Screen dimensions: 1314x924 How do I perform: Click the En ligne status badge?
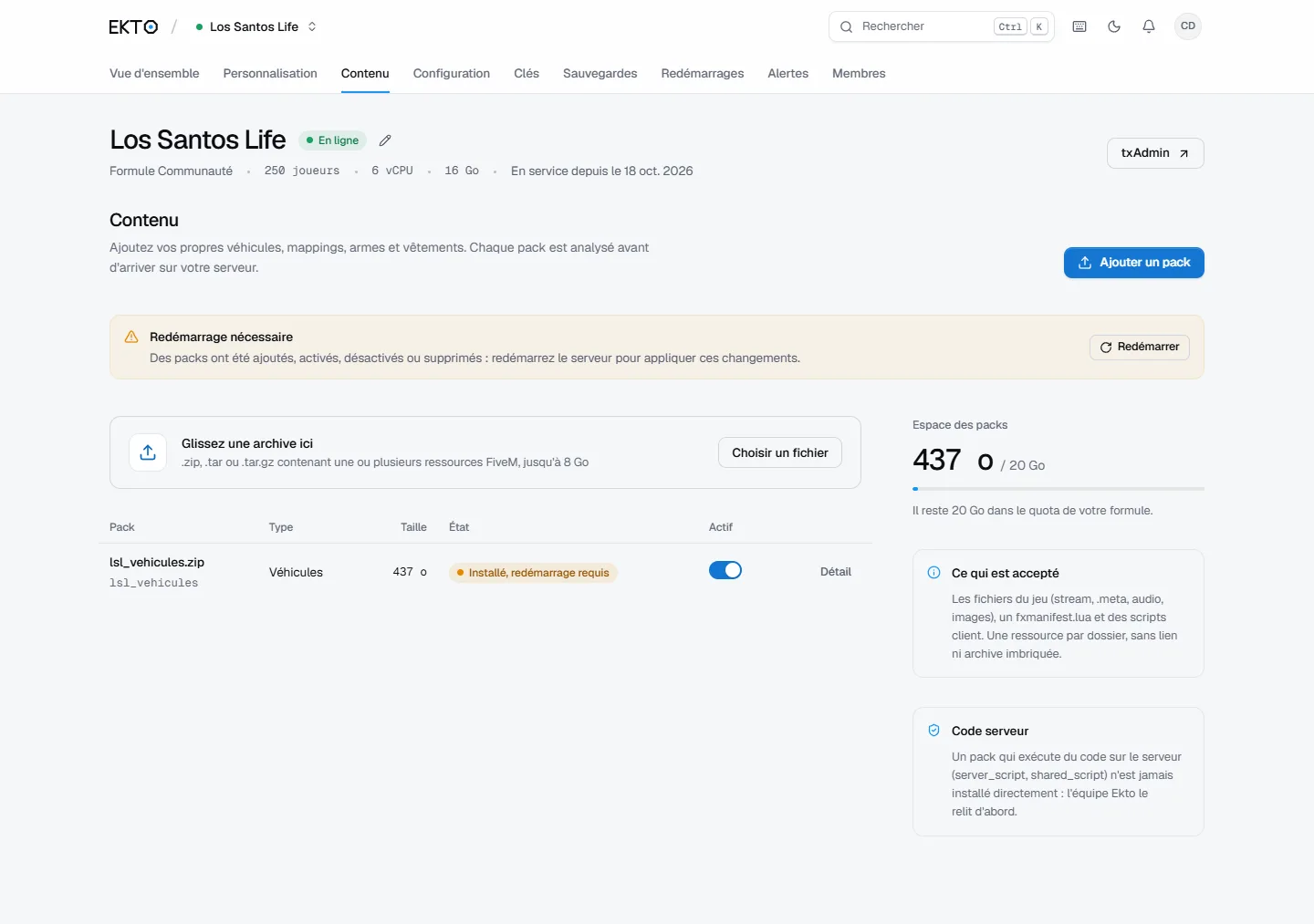point(333,140)
